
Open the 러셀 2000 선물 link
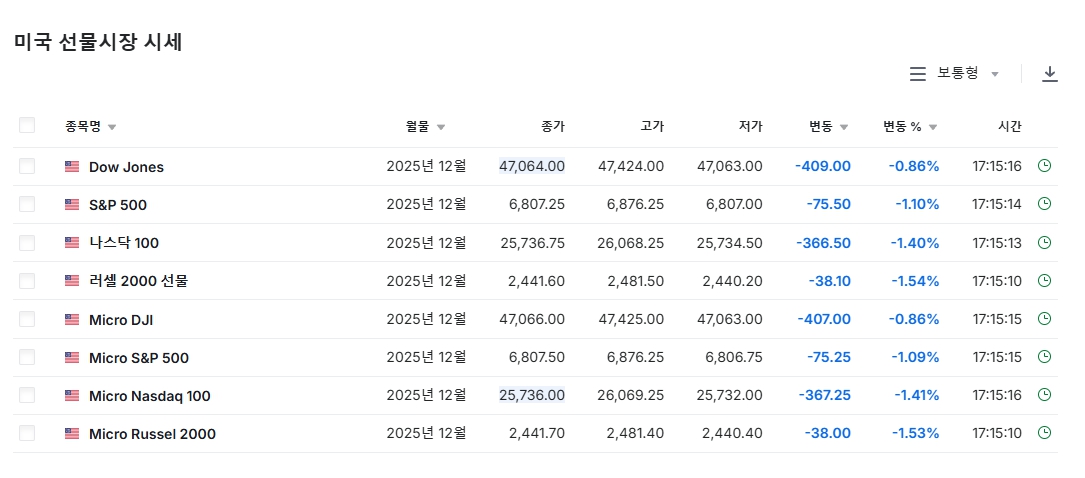138,281
